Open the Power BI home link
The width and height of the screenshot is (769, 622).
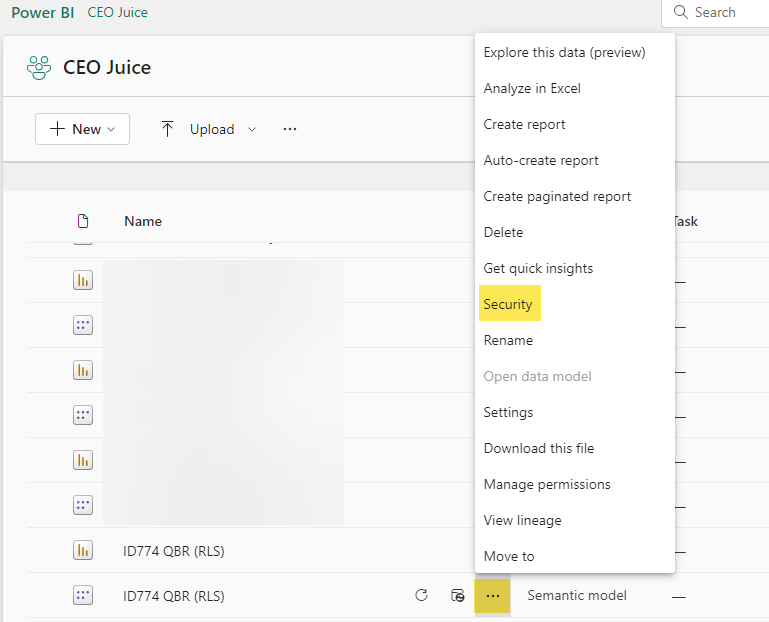(43, 13)
